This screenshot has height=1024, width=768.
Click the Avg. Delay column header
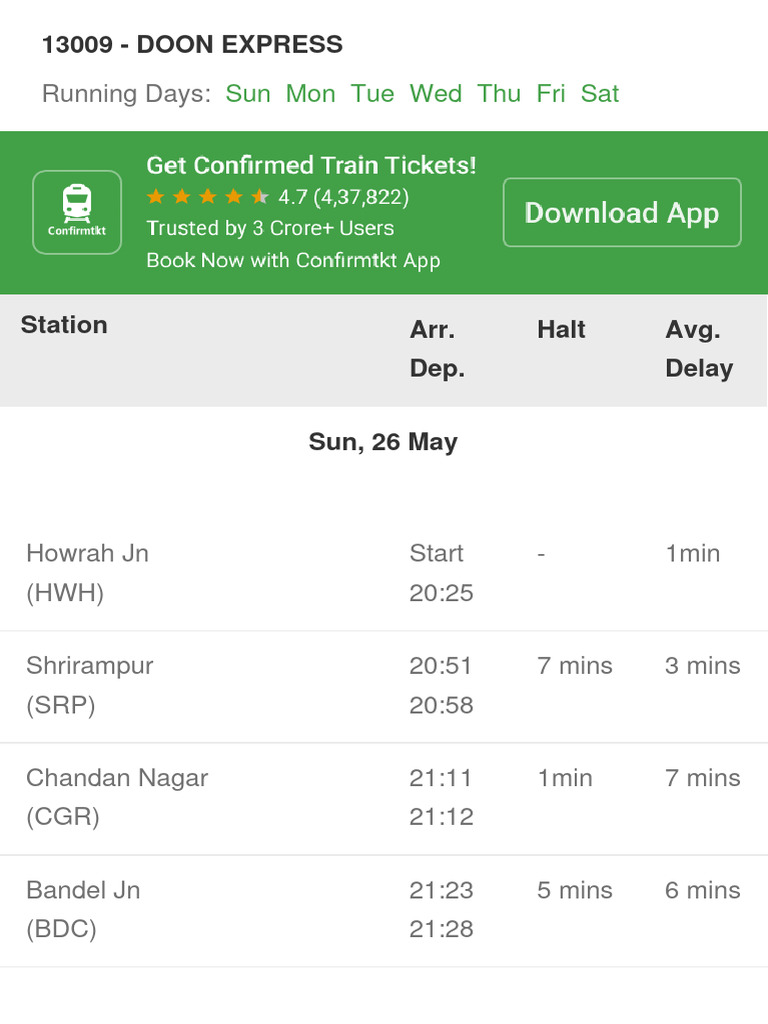click(699, 349)
